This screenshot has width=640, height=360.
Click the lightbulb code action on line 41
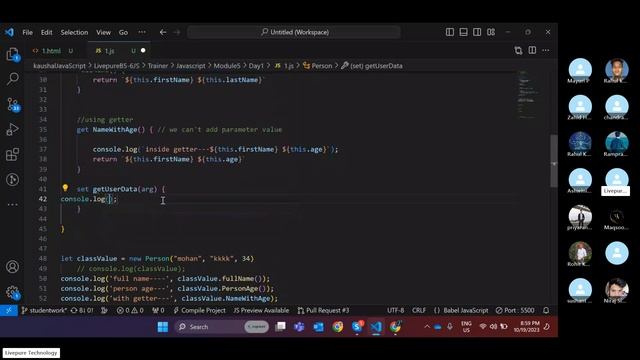click(x=65, y=188)
